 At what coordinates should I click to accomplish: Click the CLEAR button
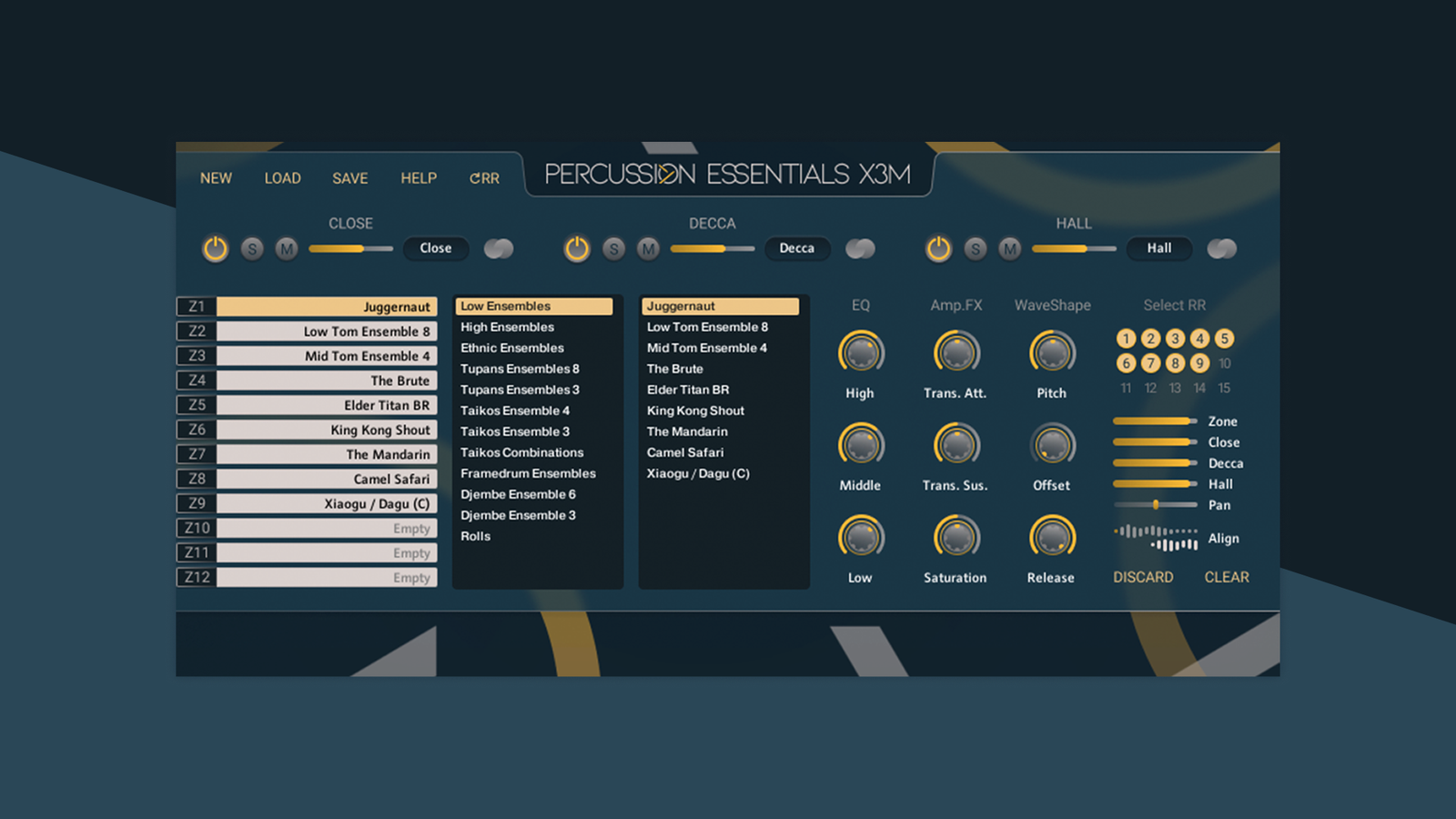coord(1227,577)
